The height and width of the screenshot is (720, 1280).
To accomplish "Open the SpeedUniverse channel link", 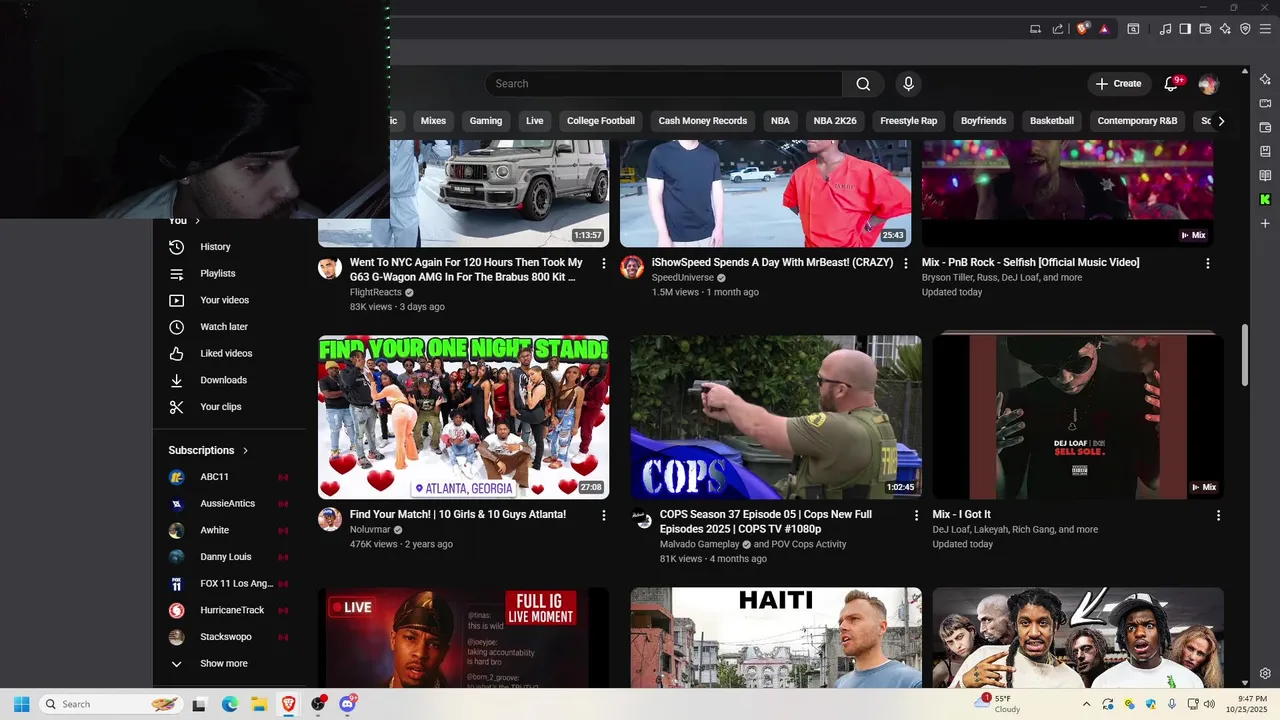I will coord(683,278).
